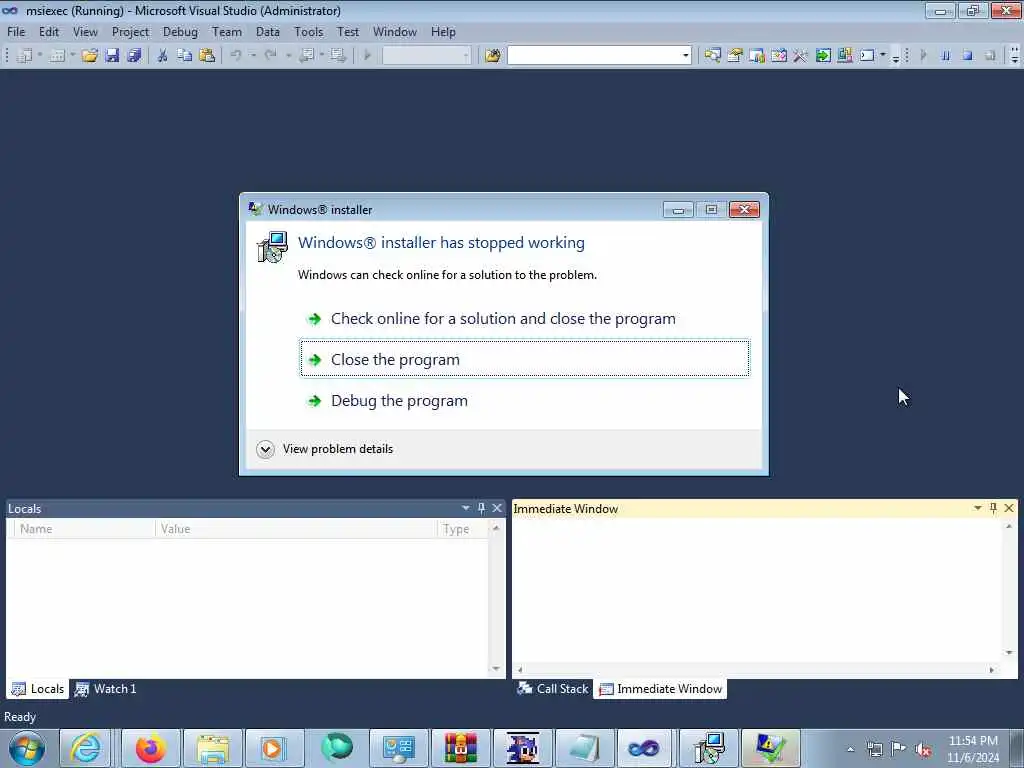Viewport: 1024px width, 768px height.
Task: Click the Start Debugging play icon
Action: (367, 56)
